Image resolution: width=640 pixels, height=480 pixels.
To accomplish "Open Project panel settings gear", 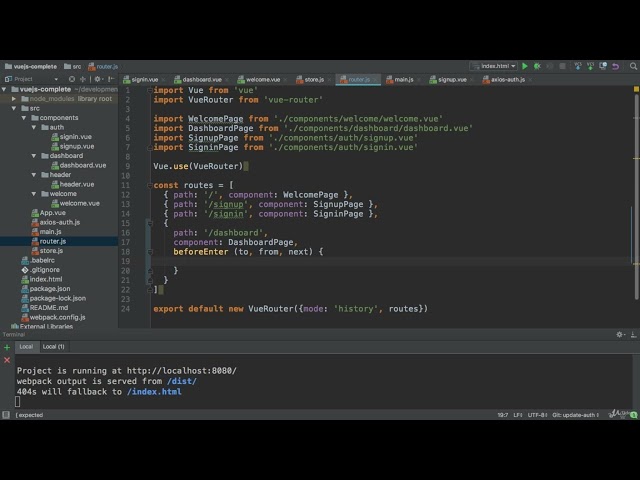I will coord(98,79).
